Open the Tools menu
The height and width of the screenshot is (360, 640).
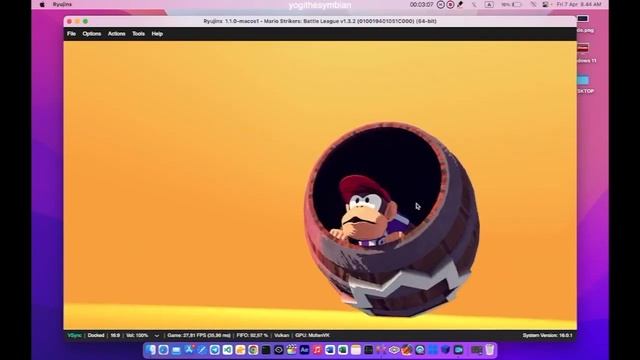click(x=138, y=34)
